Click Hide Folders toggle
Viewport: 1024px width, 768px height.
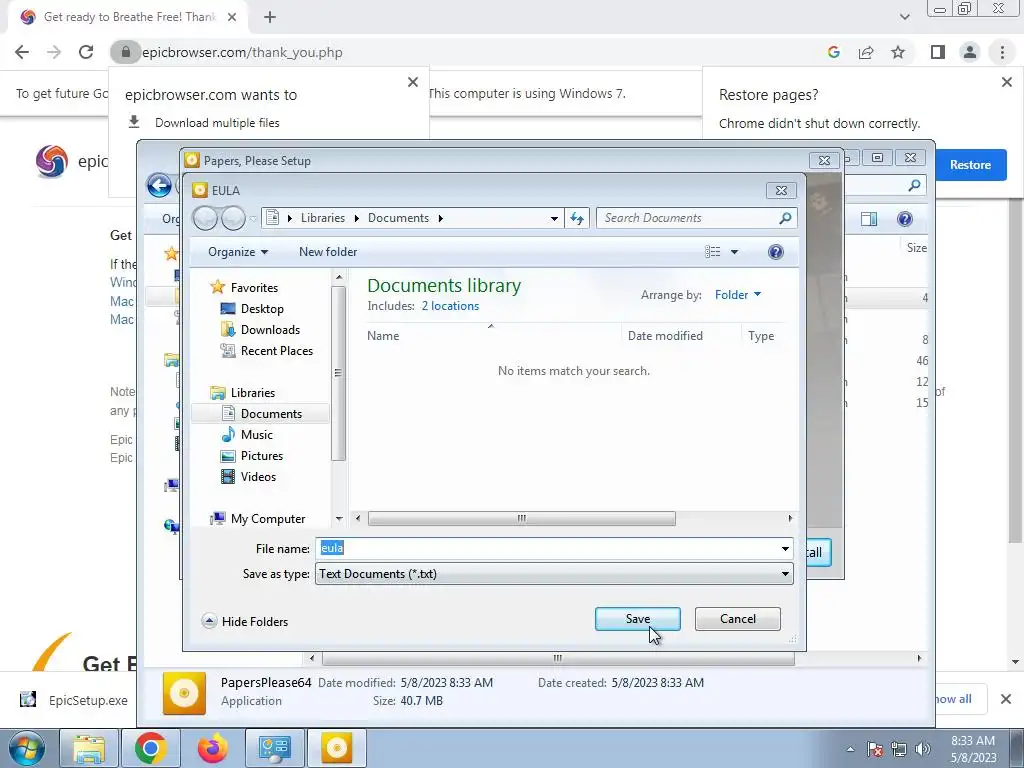point(245,622)
